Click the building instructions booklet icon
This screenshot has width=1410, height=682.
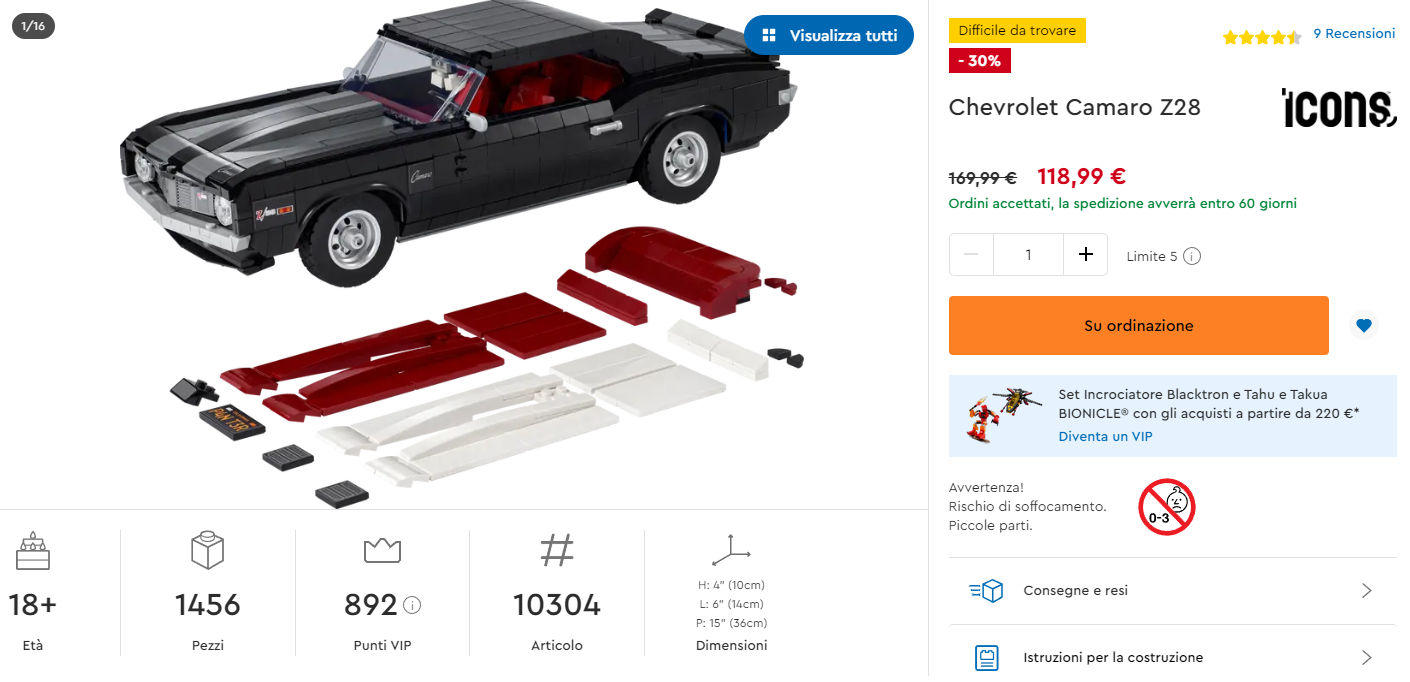[987, 658]
